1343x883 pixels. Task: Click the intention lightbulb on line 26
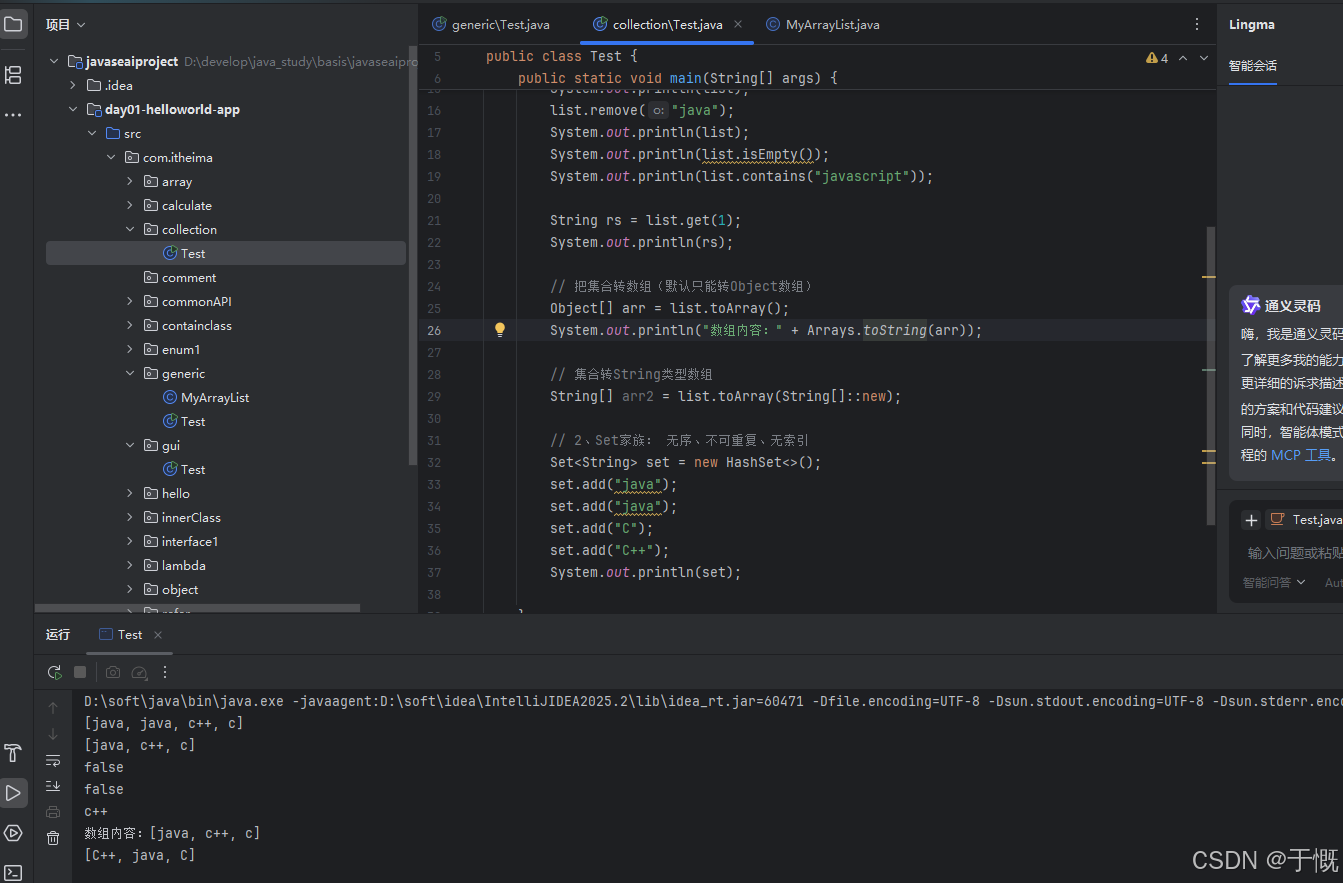click(x=500, y=329)
